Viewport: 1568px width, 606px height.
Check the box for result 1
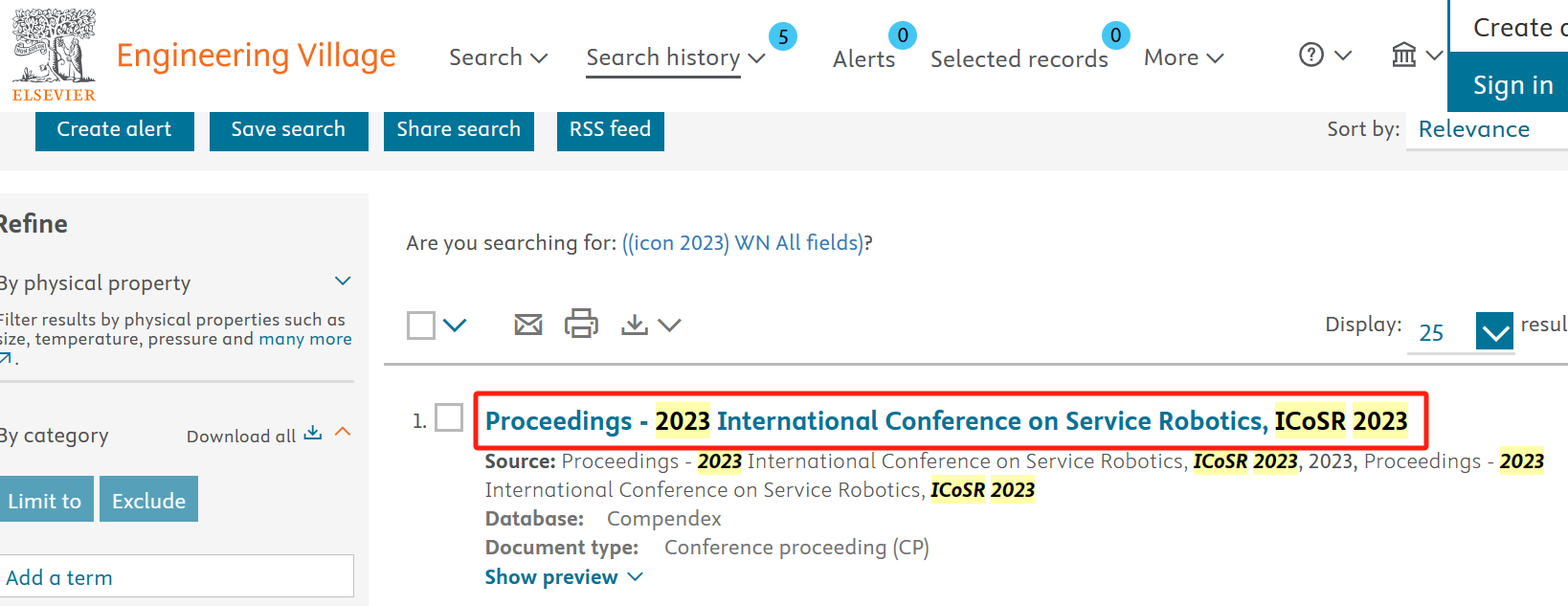pyautogui.click(x=449, y=417)
